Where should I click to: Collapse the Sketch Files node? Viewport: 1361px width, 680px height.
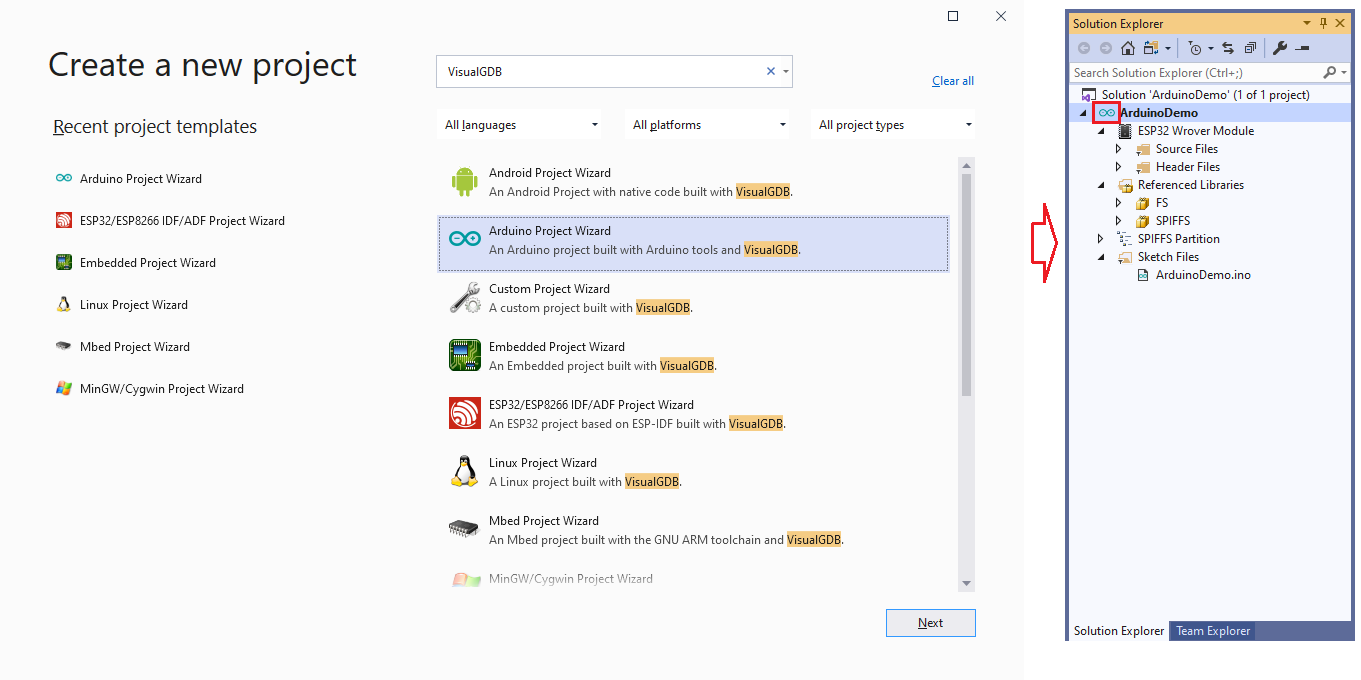(1101, 258)
